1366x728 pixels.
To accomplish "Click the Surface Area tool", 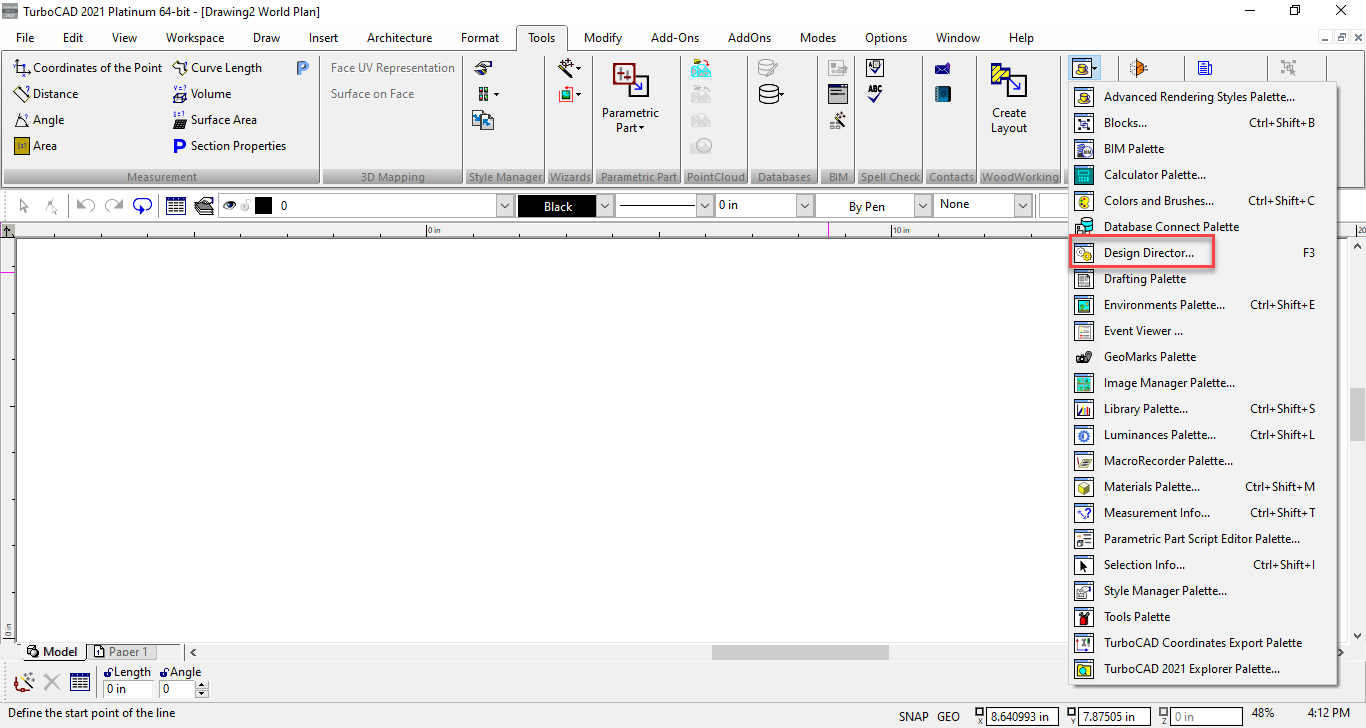I will click(214, 120).
